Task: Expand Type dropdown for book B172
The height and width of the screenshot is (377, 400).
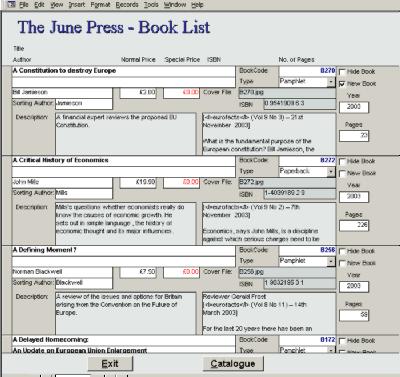Action: 331,350
